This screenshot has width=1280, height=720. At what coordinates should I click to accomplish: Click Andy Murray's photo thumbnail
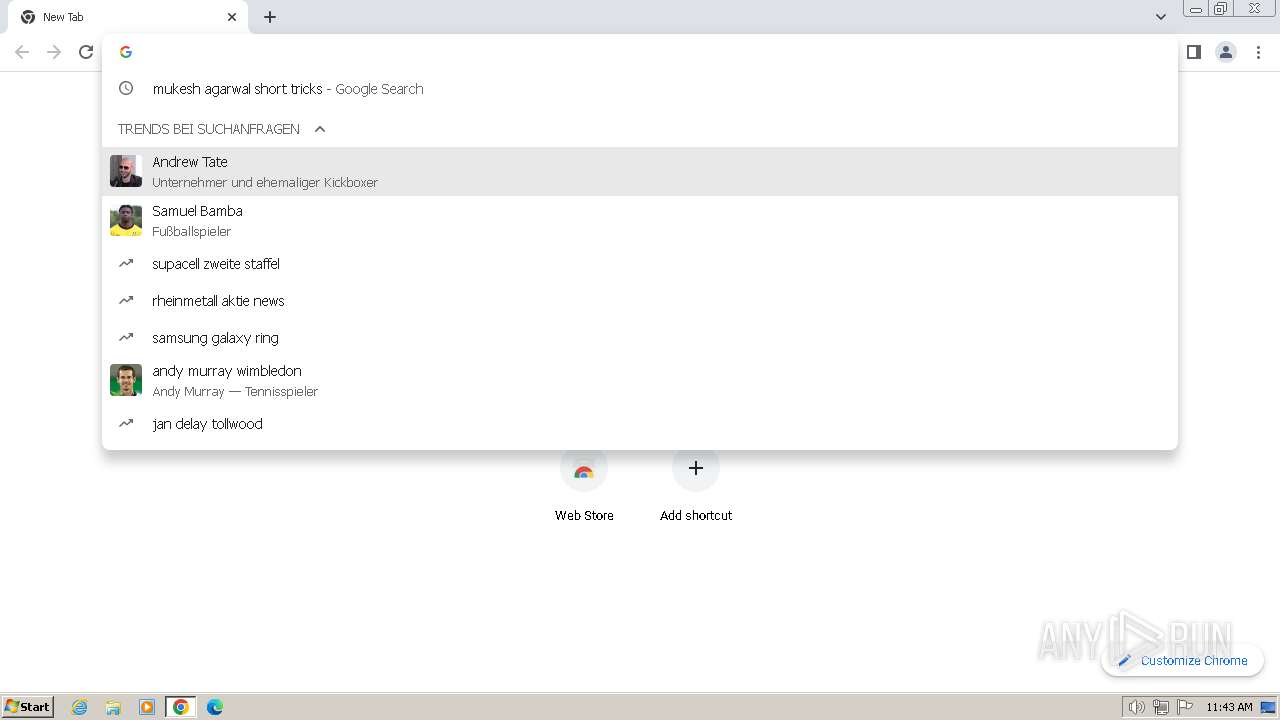pos(126,380)
